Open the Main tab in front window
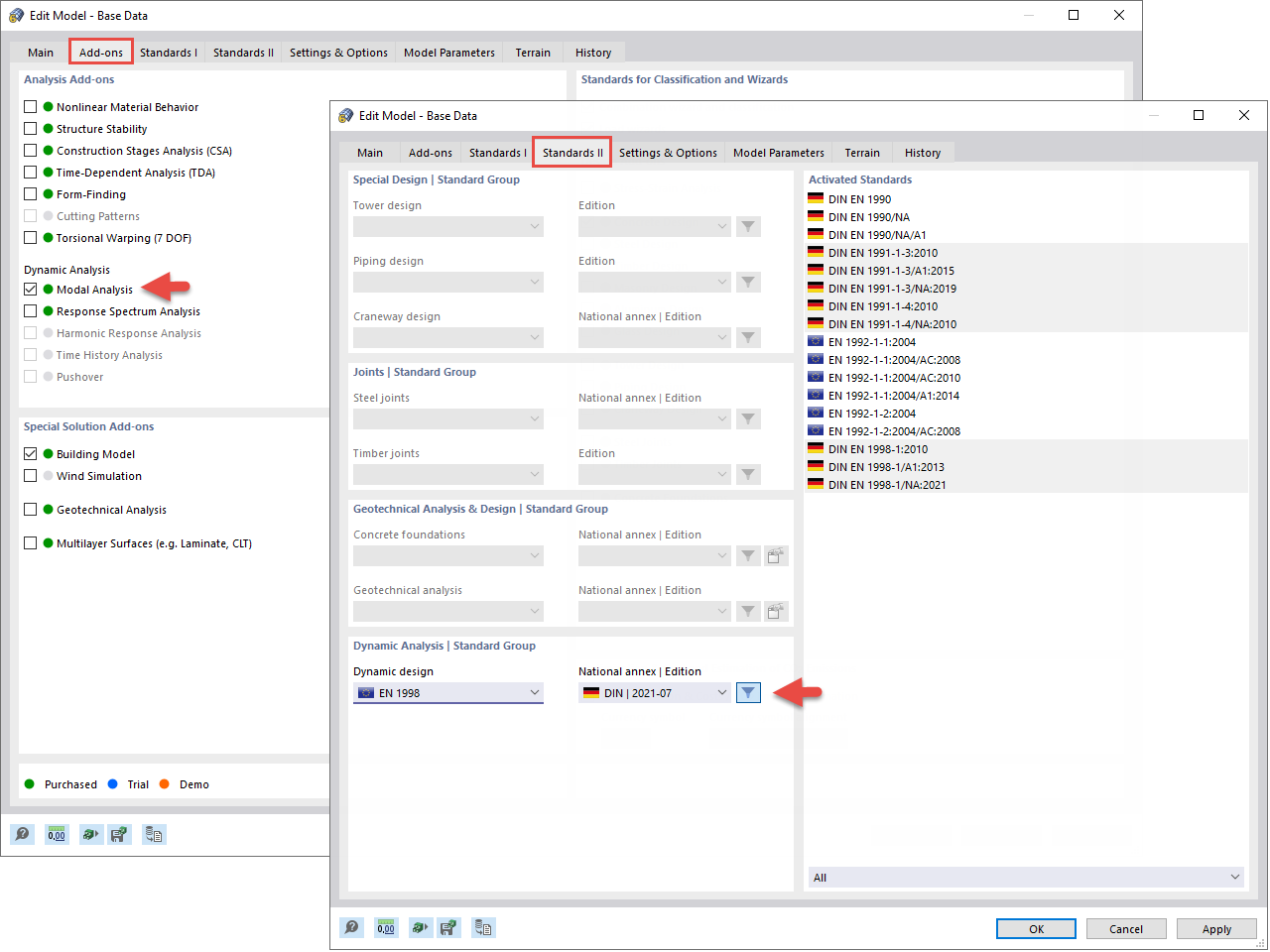 coord(370,153)
